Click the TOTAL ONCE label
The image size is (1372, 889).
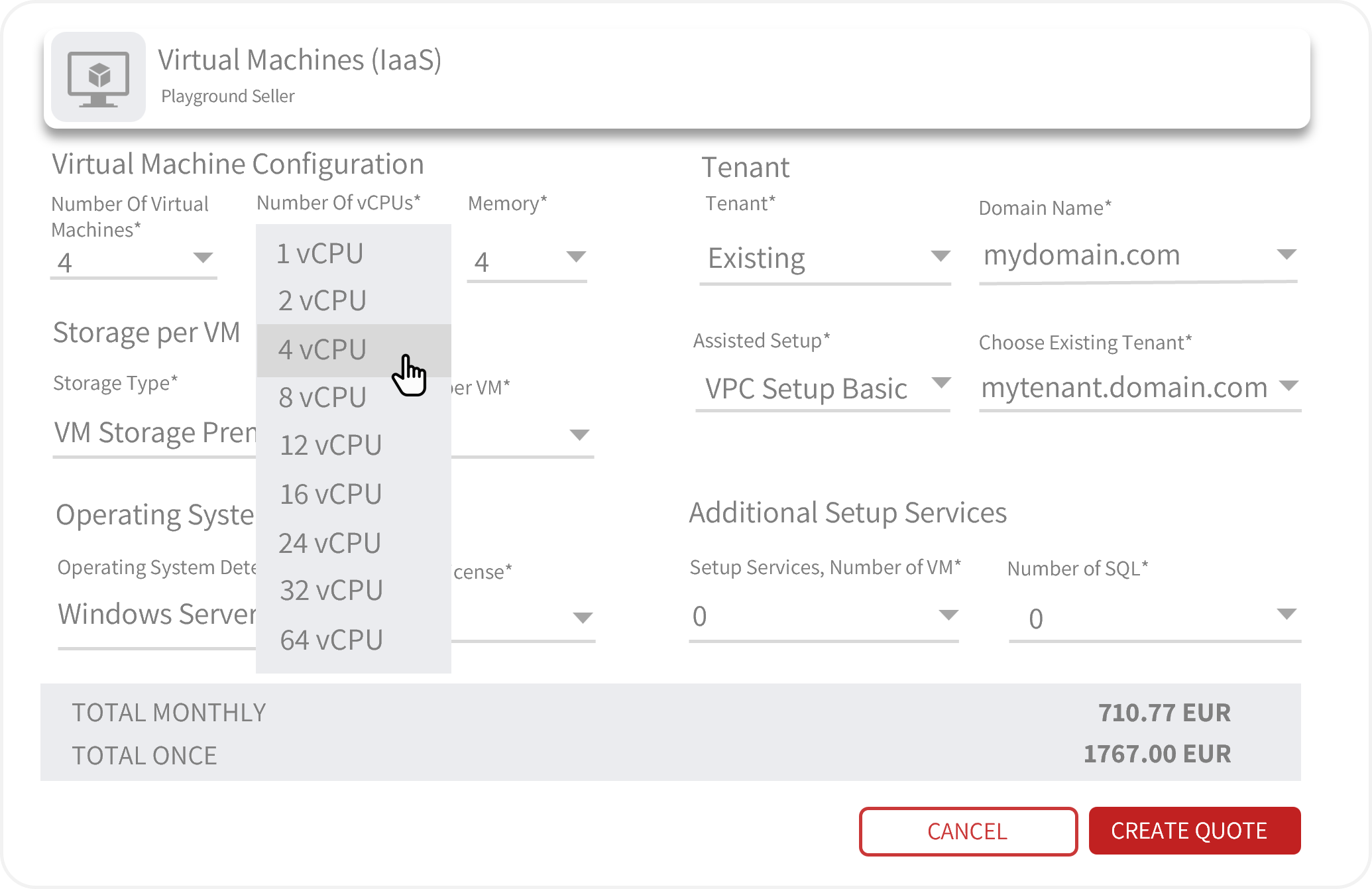144,756
